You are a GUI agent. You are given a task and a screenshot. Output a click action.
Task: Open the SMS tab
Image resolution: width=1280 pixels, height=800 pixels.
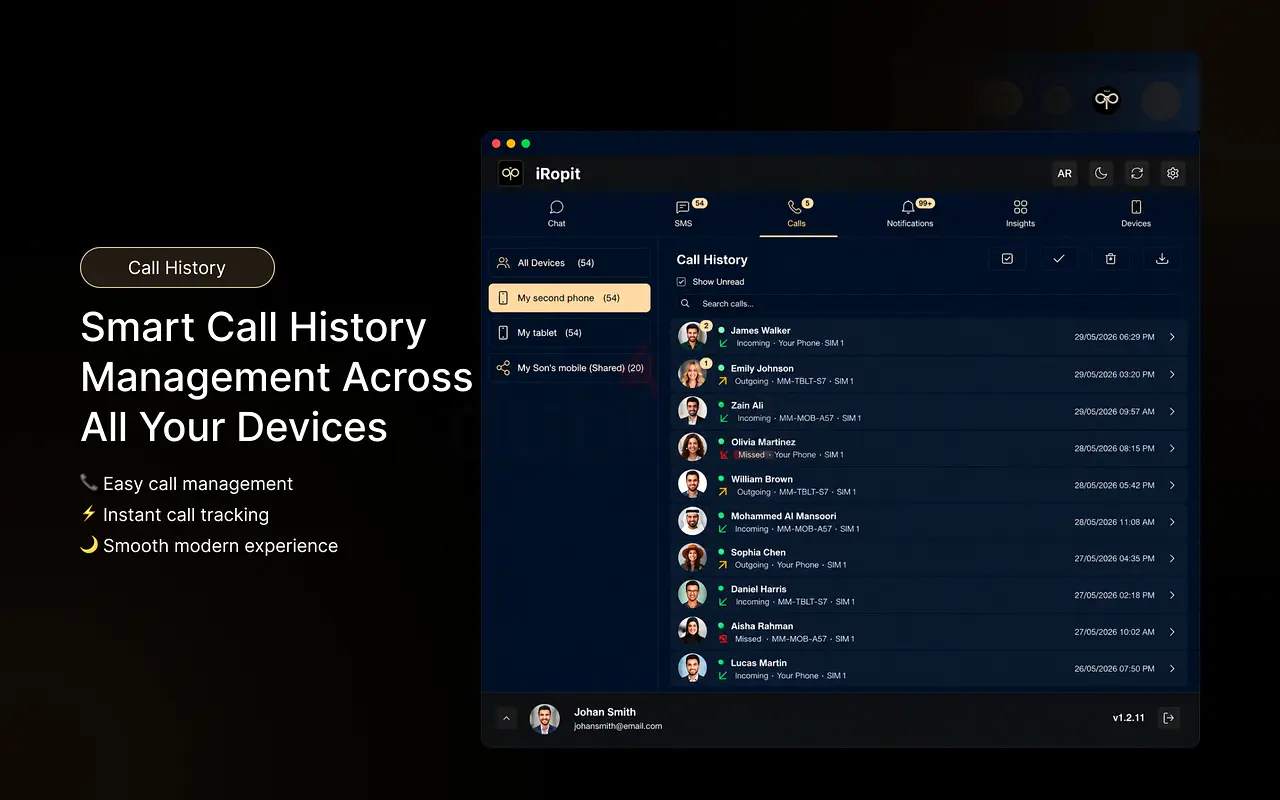(683, 214)
